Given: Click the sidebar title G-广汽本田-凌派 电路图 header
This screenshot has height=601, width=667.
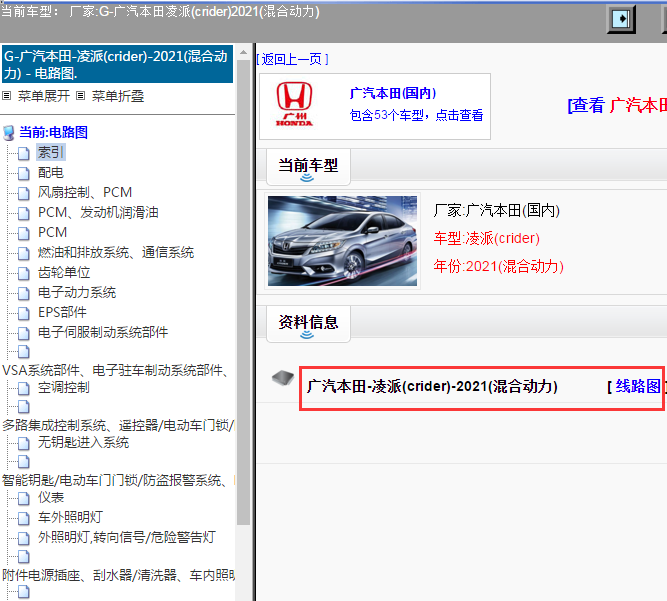Looking at the screenshot, I should [117, 64].
